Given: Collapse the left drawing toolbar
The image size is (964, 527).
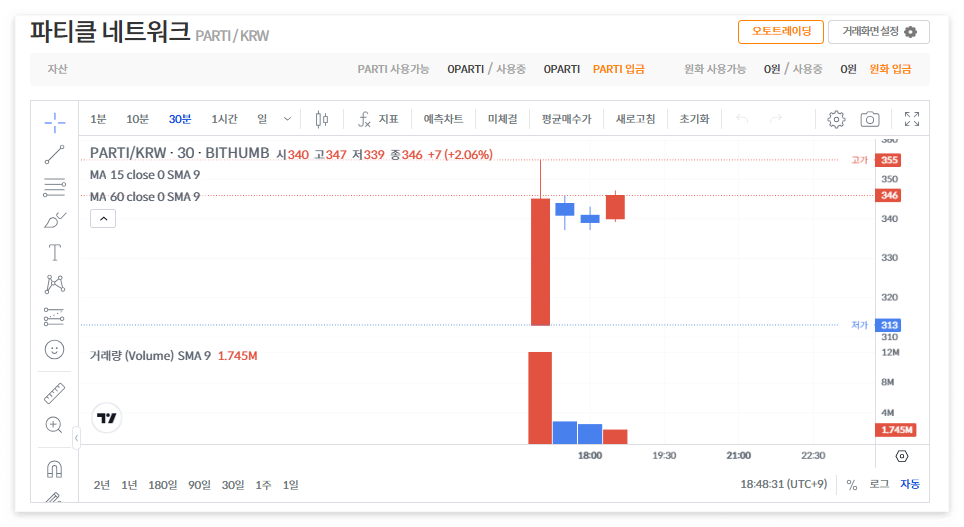Looking at the screenshot, I should click(76, 438).
